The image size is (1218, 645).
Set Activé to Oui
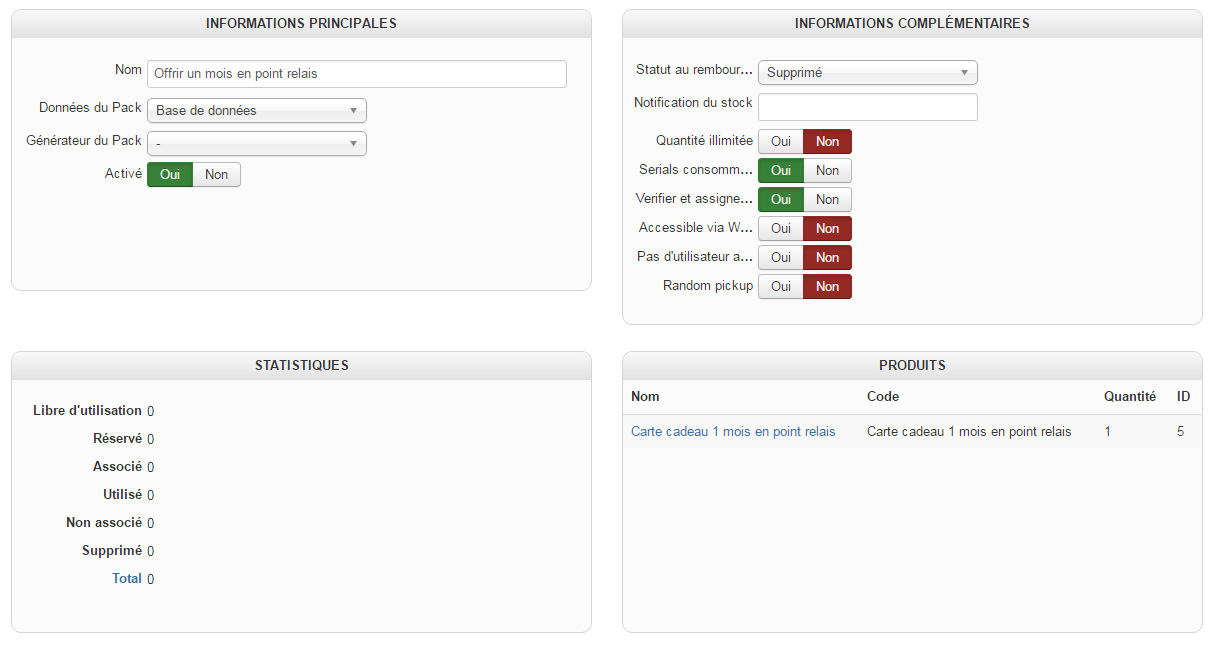pyautogui.click(x=170, y=175)
